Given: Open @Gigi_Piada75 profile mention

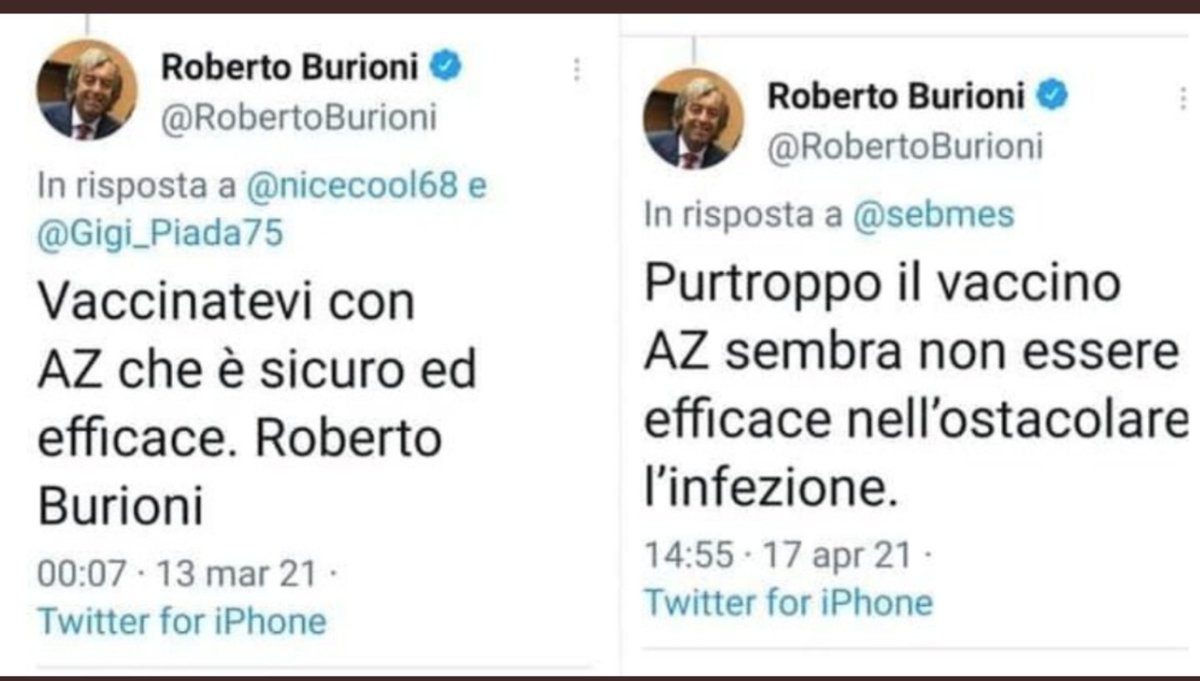Looking at the screenshot, I should pyautogui.click(x=161, y=233).
